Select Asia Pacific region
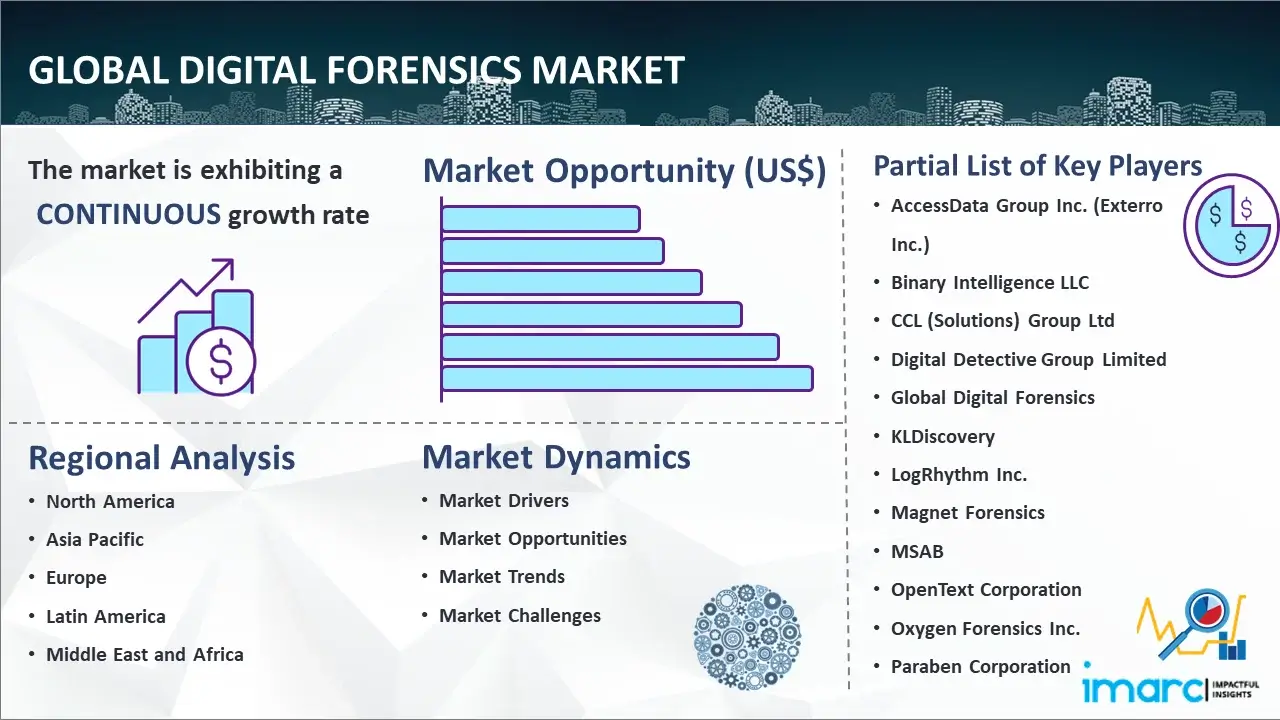This screenshot has height=720, width=1280. (95, 540)
